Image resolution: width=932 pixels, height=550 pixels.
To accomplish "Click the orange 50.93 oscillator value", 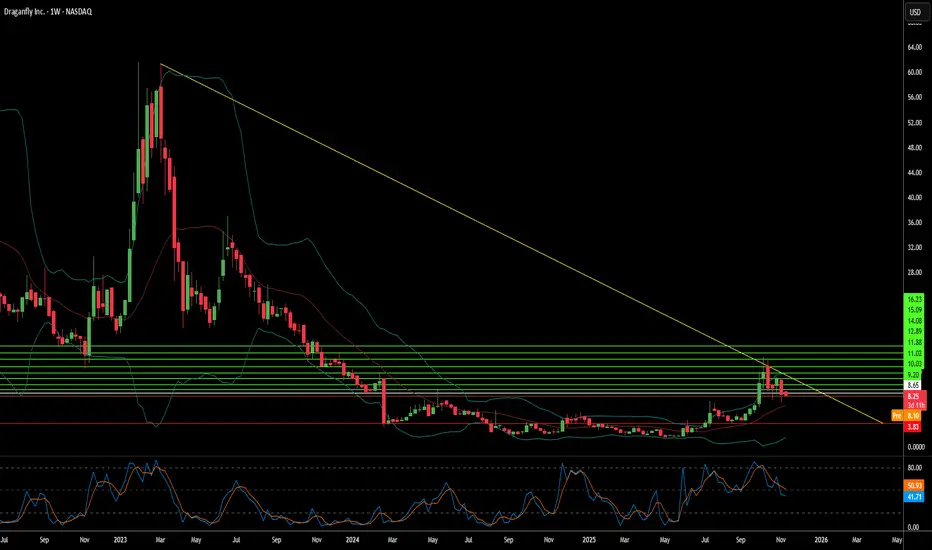I will coord(914,486).
